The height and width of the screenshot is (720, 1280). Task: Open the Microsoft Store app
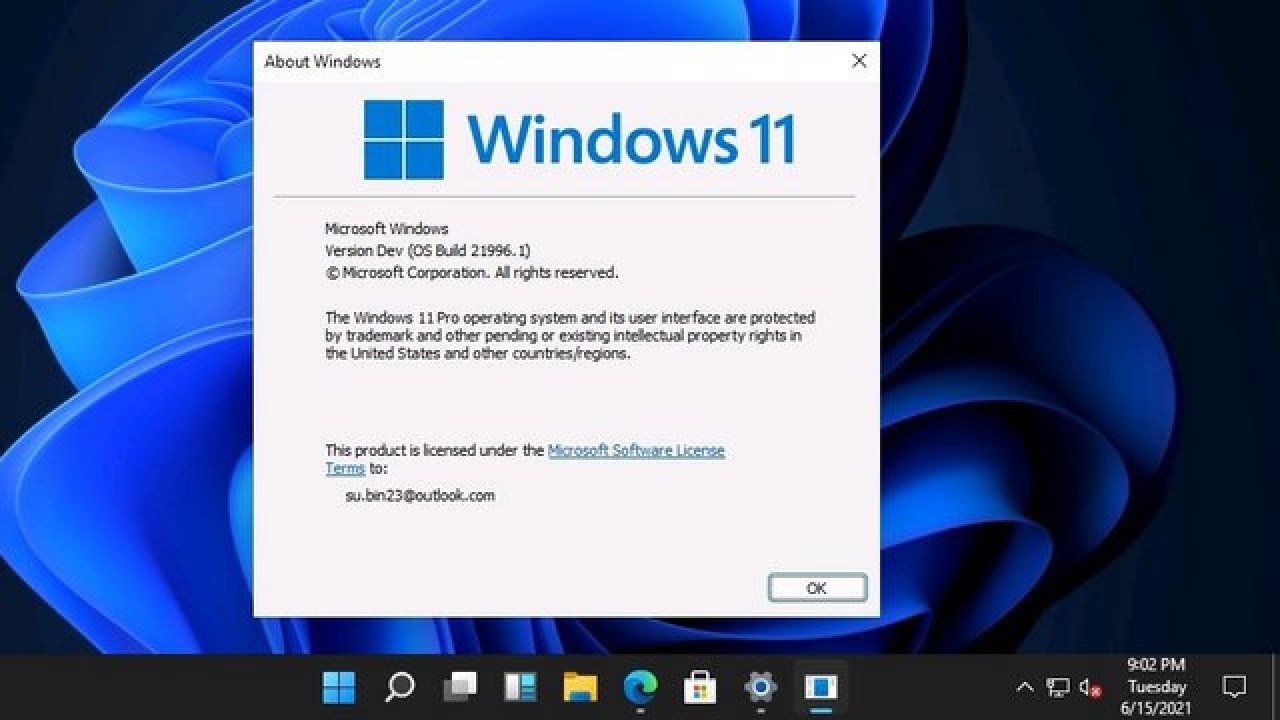[x=698, y=687]
